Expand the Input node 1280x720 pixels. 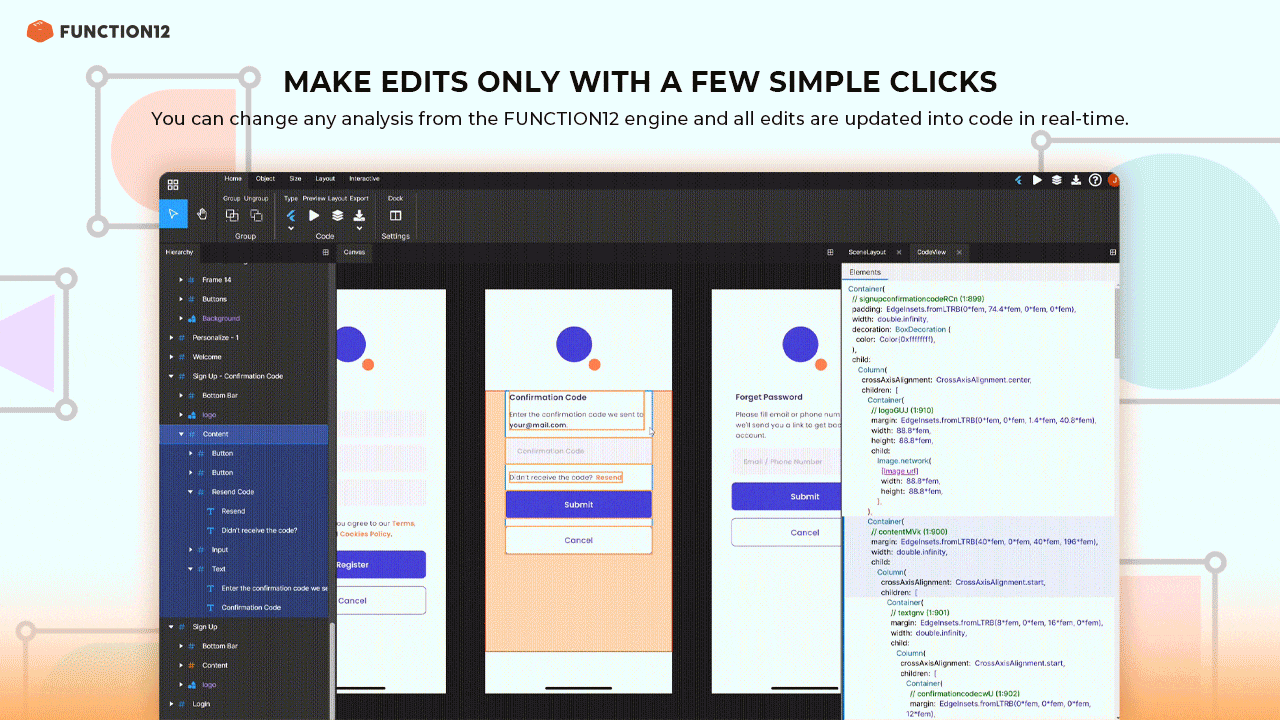tap(190, 549)
